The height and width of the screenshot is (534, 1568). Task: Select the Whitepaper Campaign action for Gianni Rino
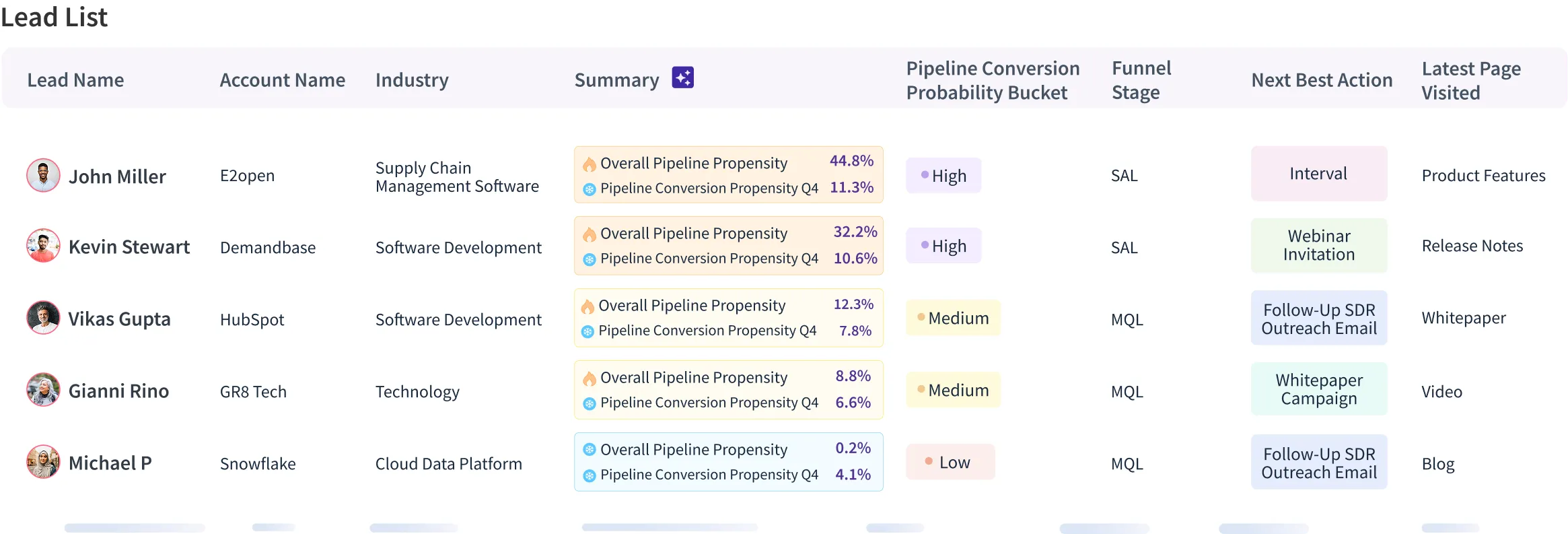(1318, 389)
